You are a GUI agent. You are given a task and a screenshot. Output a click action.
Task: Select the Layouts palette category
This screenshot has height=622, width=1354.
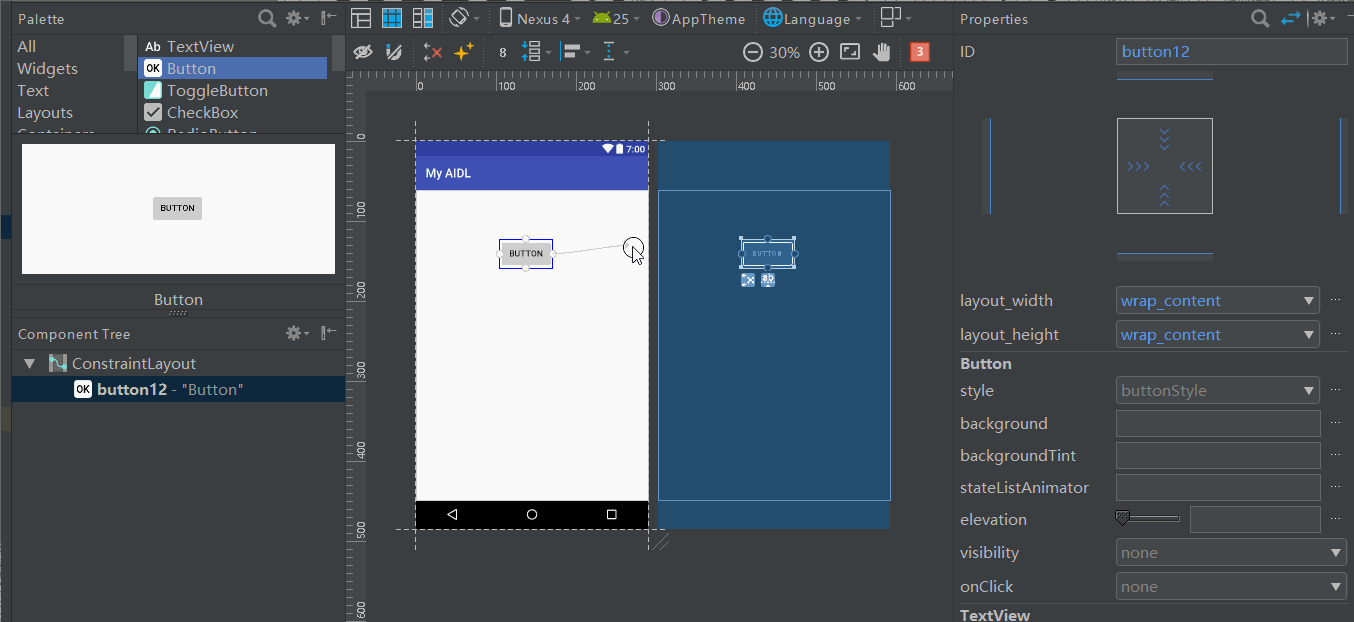[45, 113]
